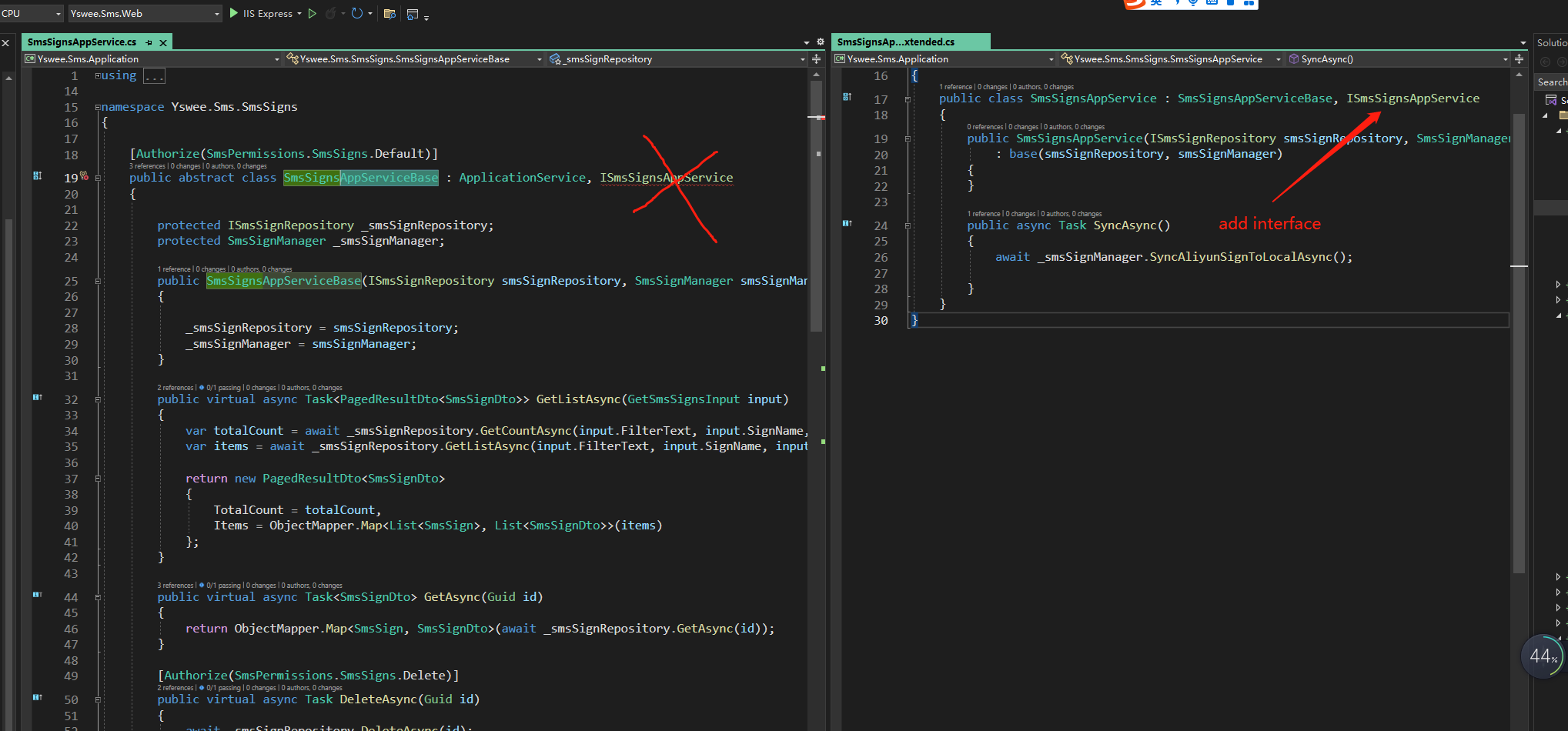Switch to the SmsSignsAp...xtended.cs tab
Screen dimensions: 1568x731
pos(896,42)
